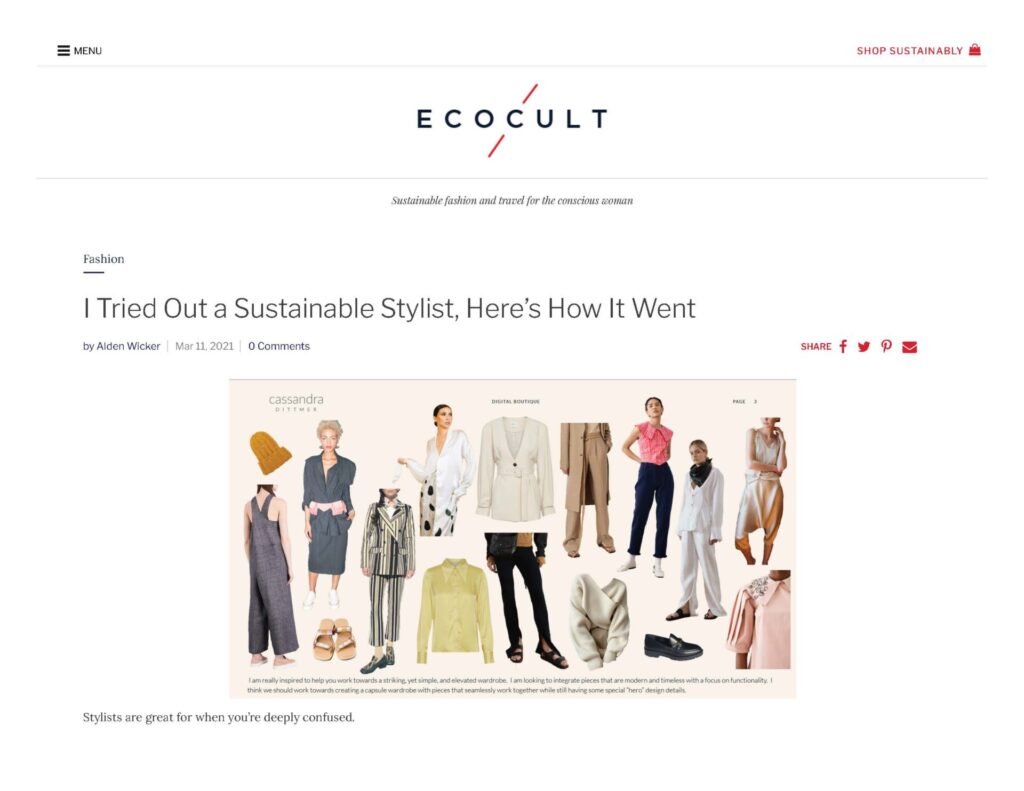This screenshot has height=791, width=1024.
Task: Pin article on Pinterest
Action: coord(886,346)
